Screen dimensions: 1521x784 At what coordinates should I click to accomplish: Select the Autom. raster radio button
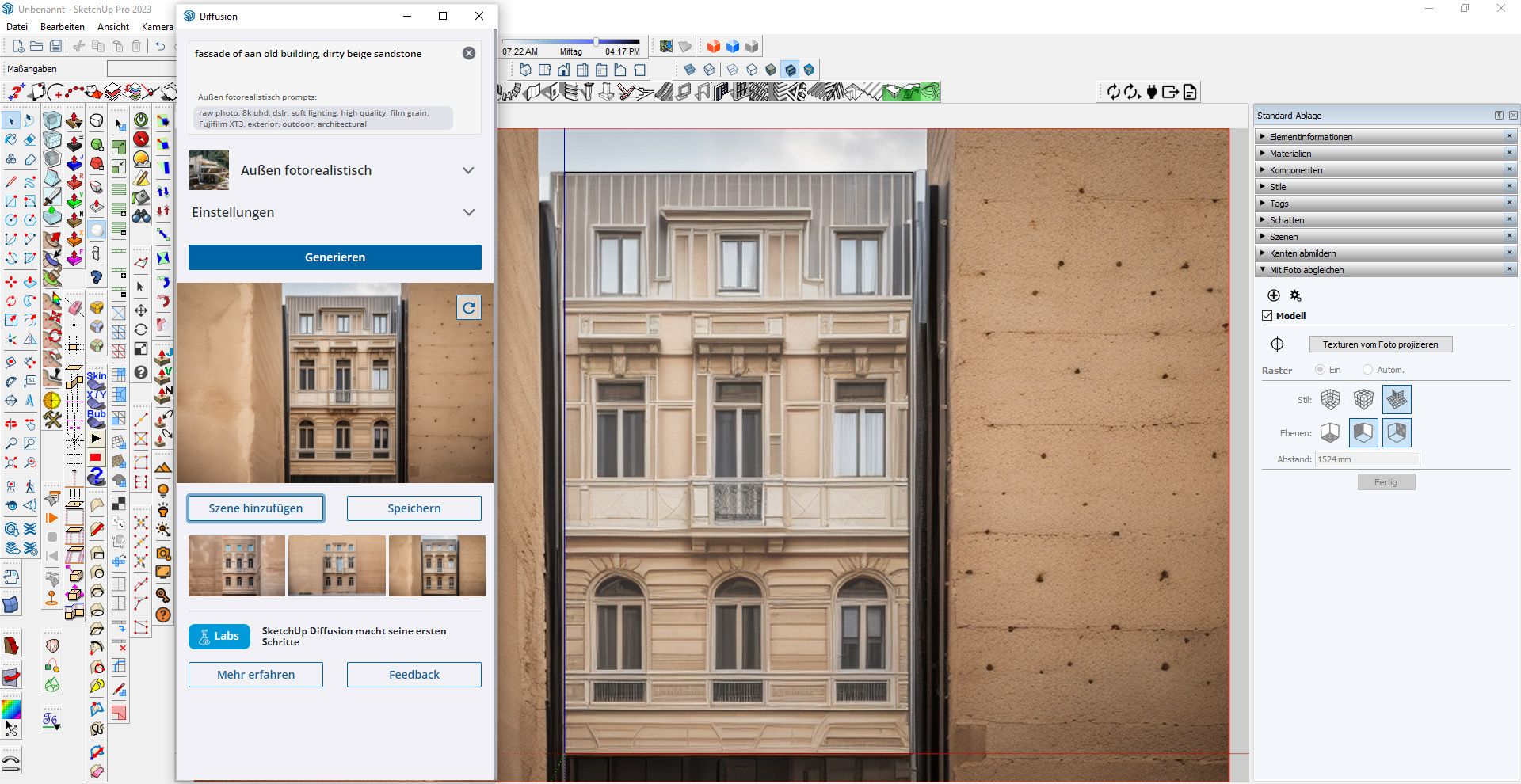pyautogui.click(x=1367, y=370)
